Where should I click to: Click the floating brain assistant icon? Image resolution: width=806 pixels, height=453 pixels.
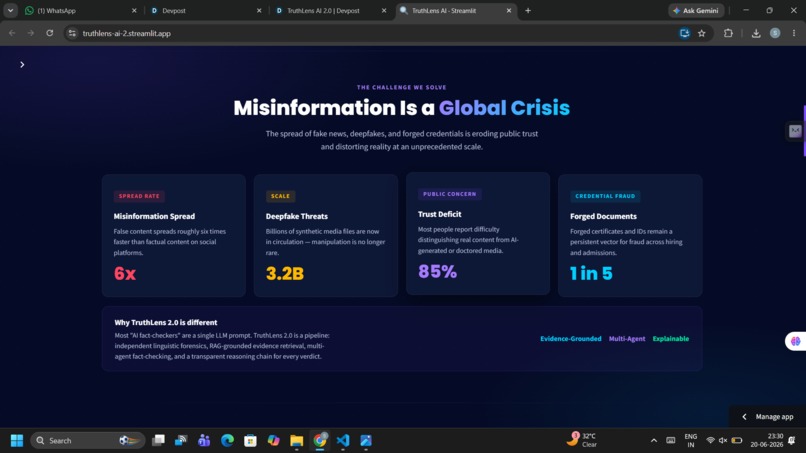[795, 341]
